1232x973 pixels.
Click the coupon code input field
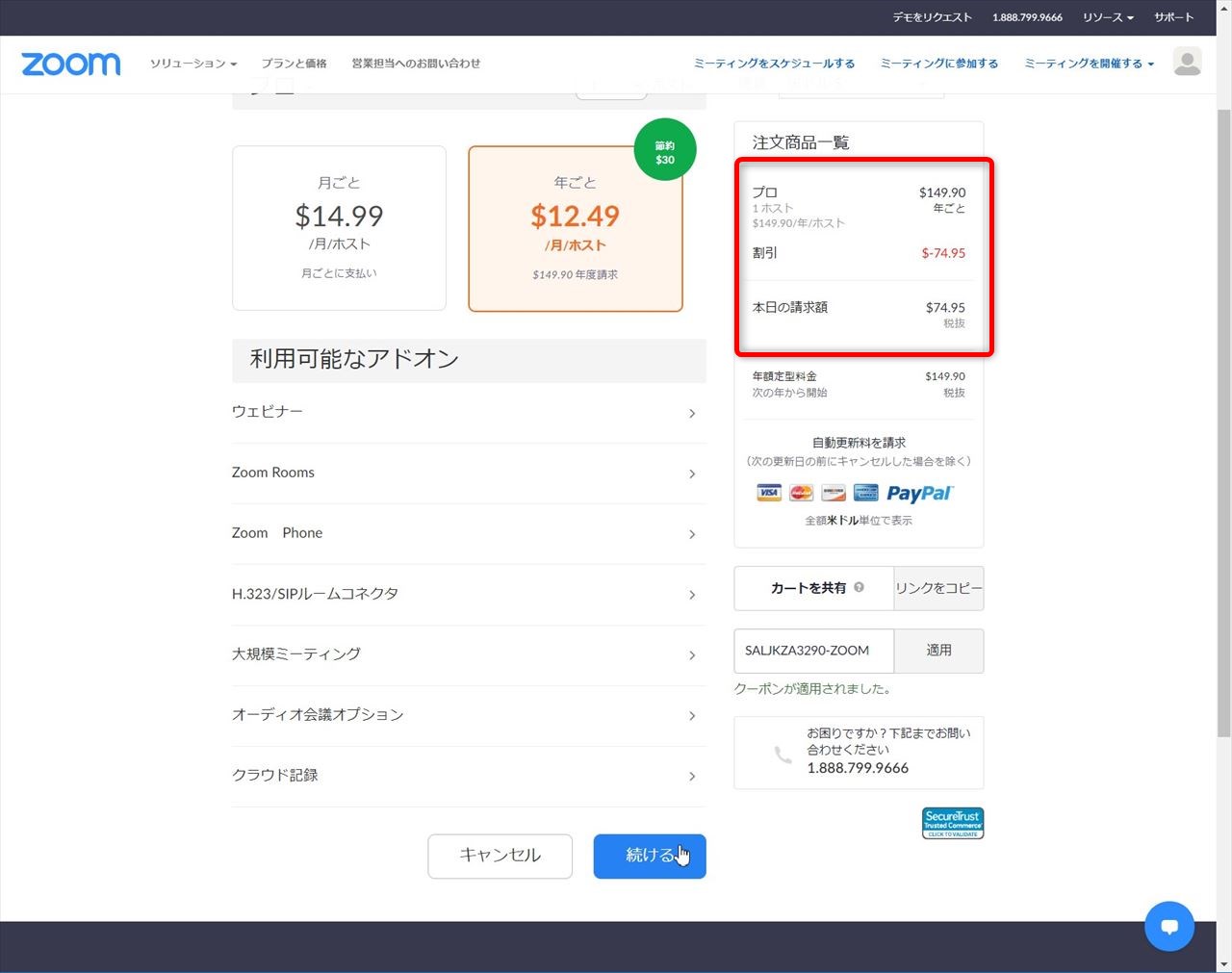click(814, 651)
